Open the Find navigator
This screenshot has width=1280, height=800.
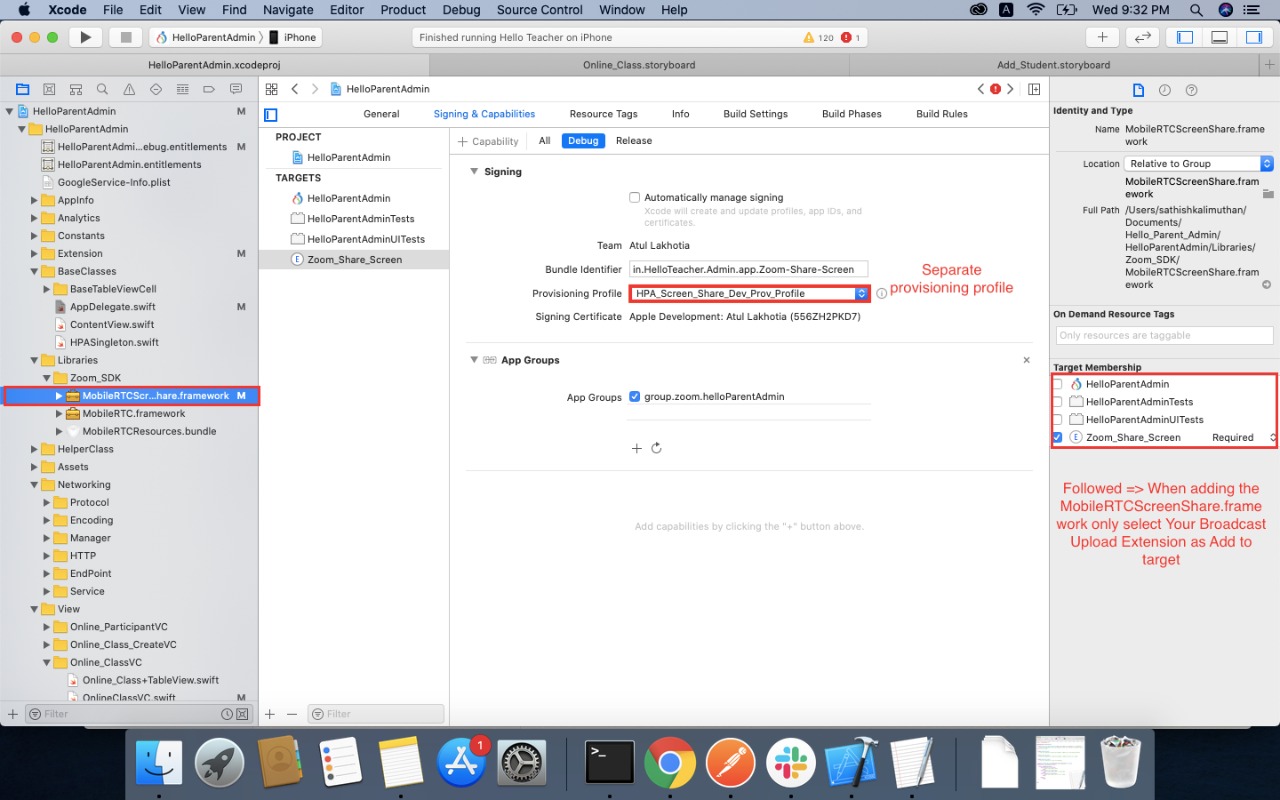click(x=102, y=89)
